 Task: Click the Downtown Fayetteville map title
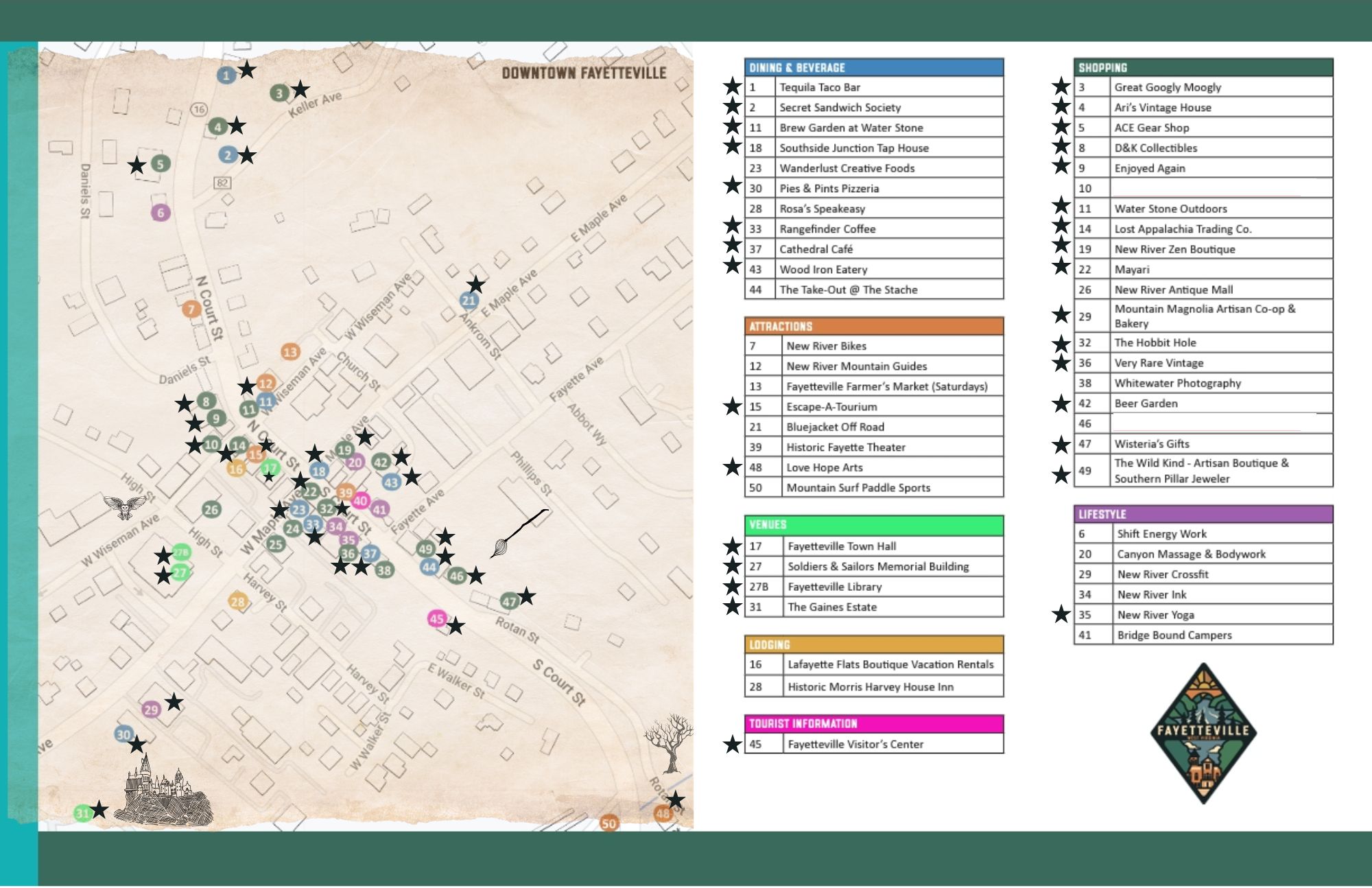584,73
